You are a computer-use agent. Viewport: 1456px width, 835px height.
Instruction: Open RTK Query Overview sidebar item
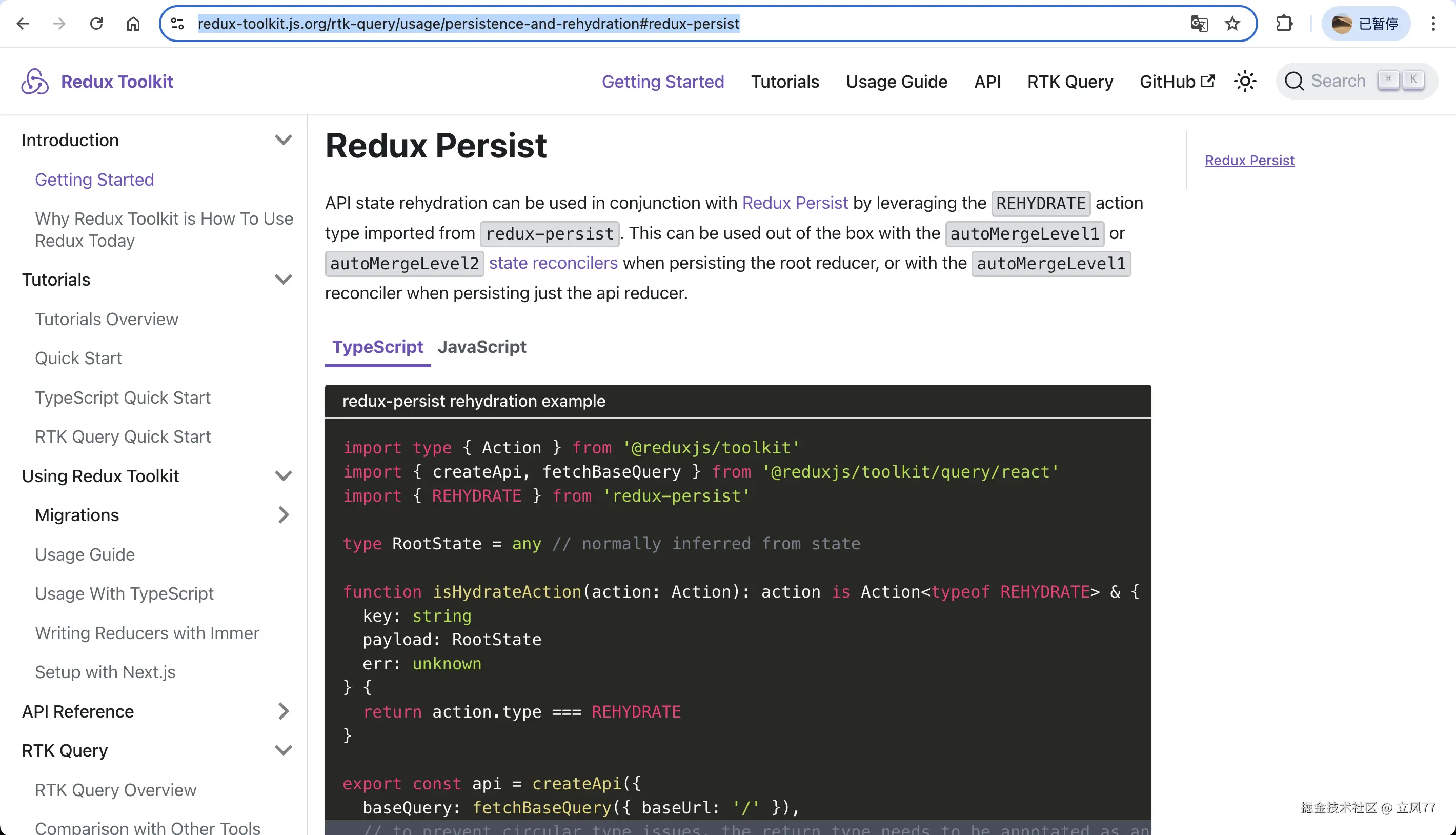point(116,790)
